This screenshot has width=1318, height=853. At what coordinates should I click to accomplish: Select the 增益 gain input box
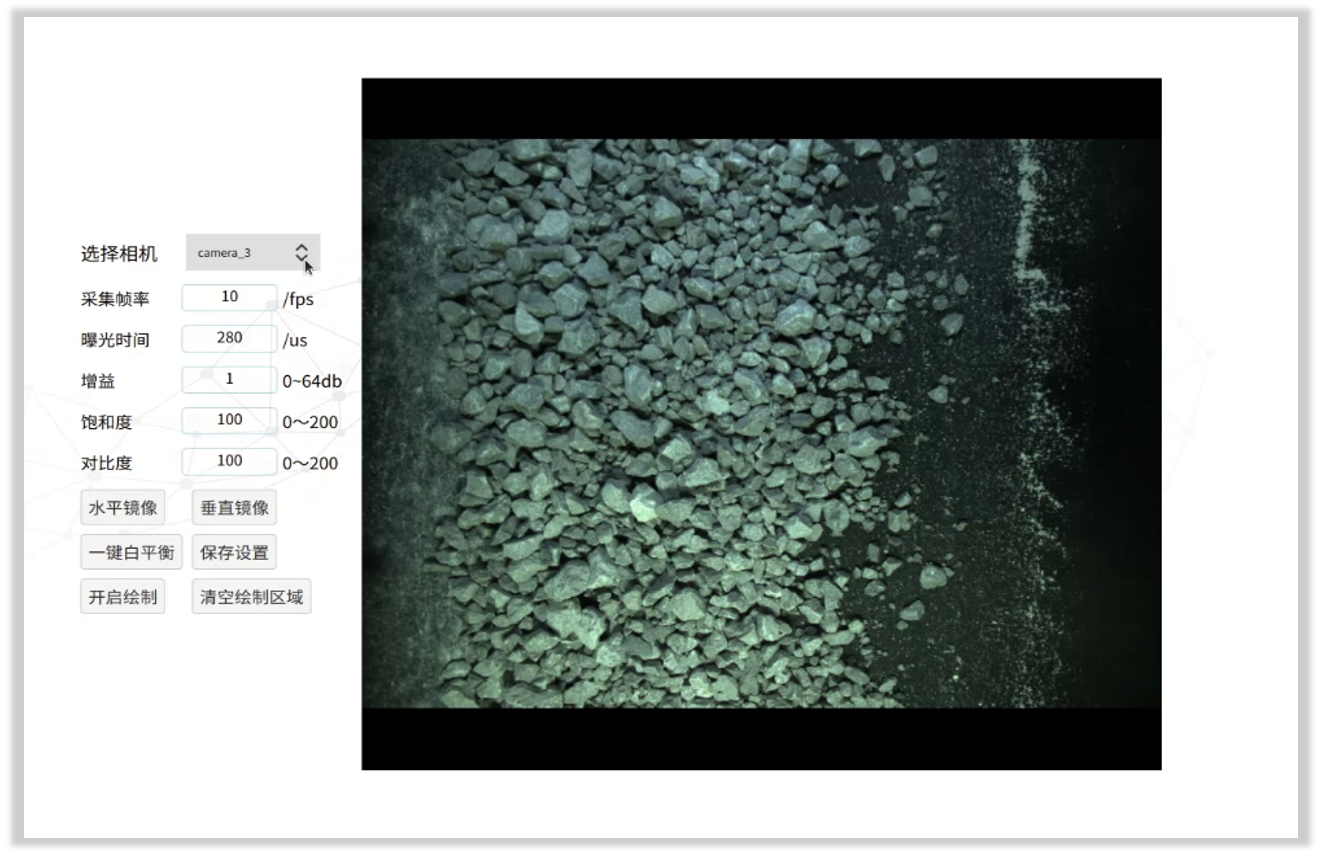coord(229,380)
